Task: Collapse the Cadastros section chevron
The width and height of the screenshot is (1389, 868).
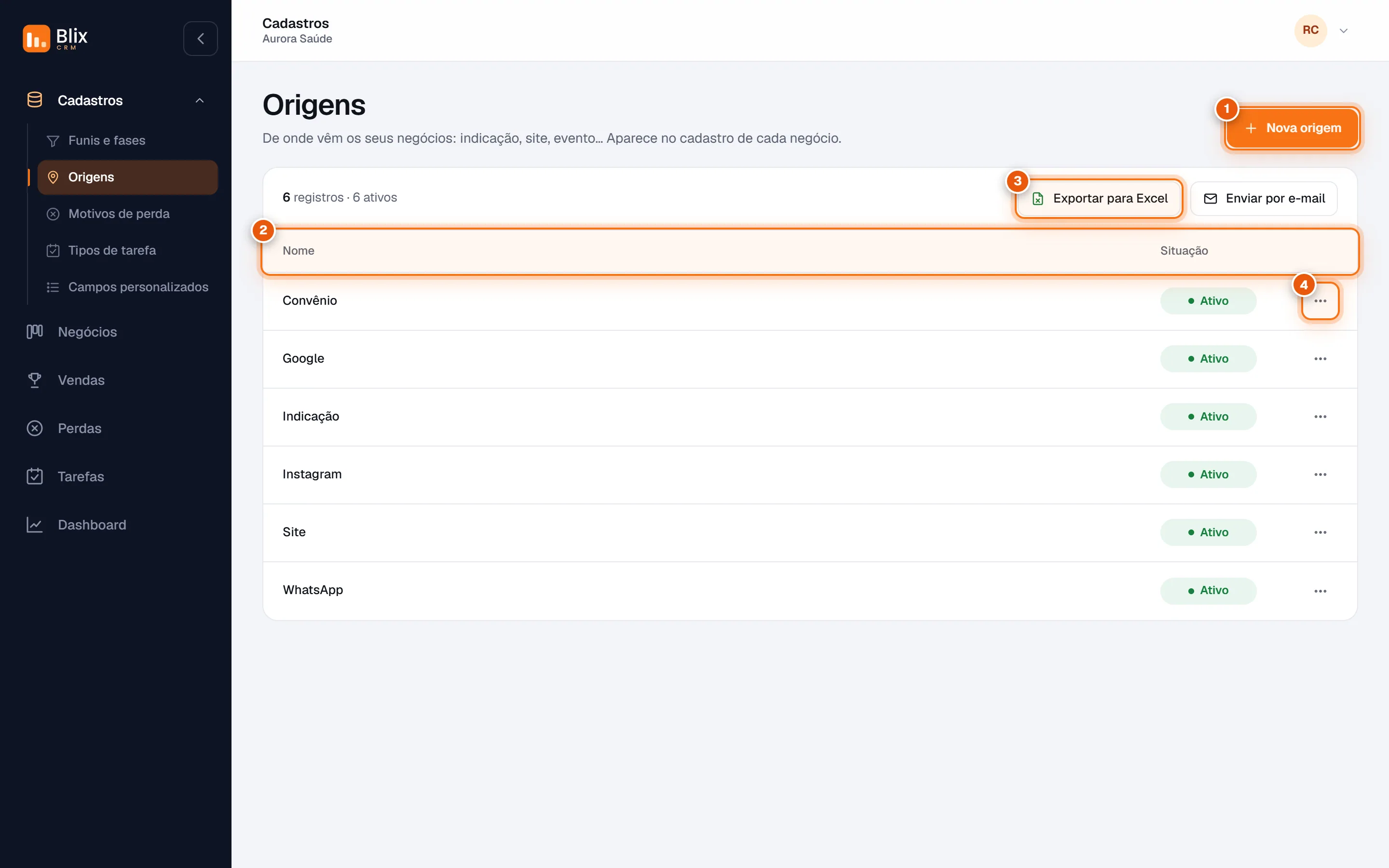Action: tap(200, 100)
